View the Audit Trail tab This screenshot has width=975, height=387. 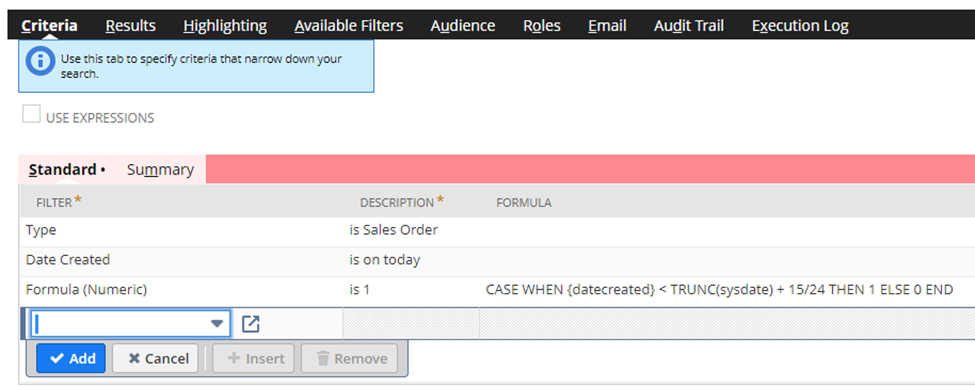[x=689, y=26]
